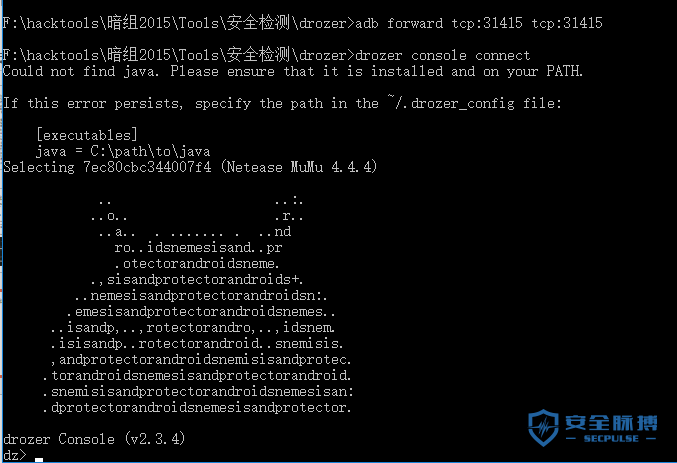Click the SecPulse shield logo watermark
This screenshot has height=463, width=677.
pos(543,428)
